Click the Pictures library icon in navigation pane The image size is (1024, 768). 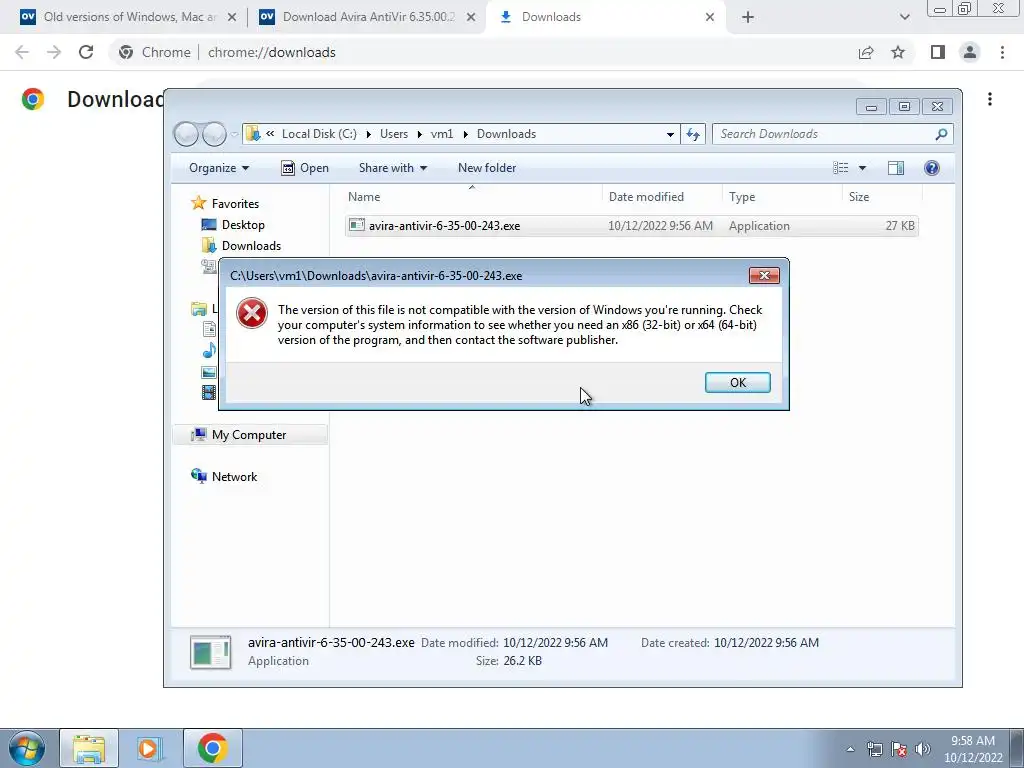pos(209,372)
